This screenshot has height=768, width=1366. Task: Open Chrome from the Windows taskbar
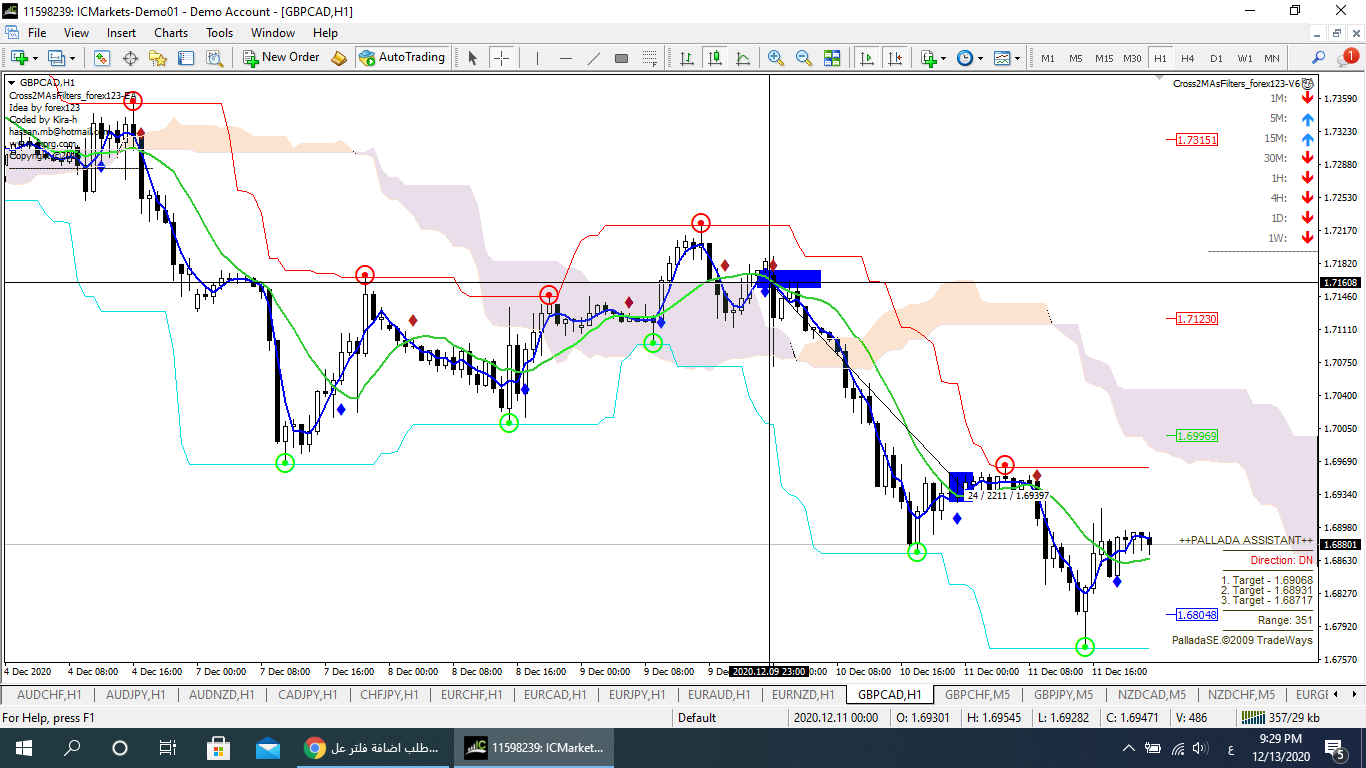coord(314,748)
